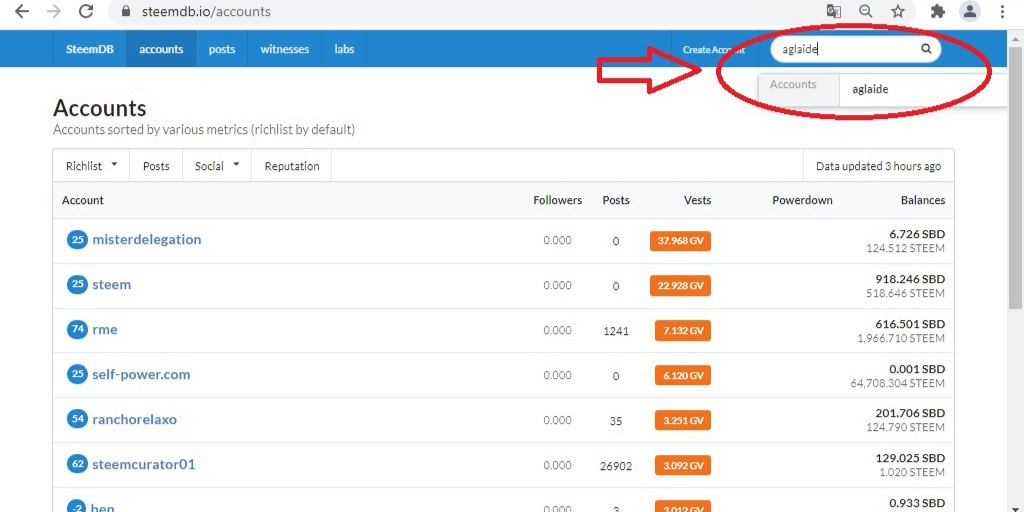Image resolution: width=1024 pixels, height=512 pixels.
Task: Open the SteemDB home menu item
Action: 90,49
